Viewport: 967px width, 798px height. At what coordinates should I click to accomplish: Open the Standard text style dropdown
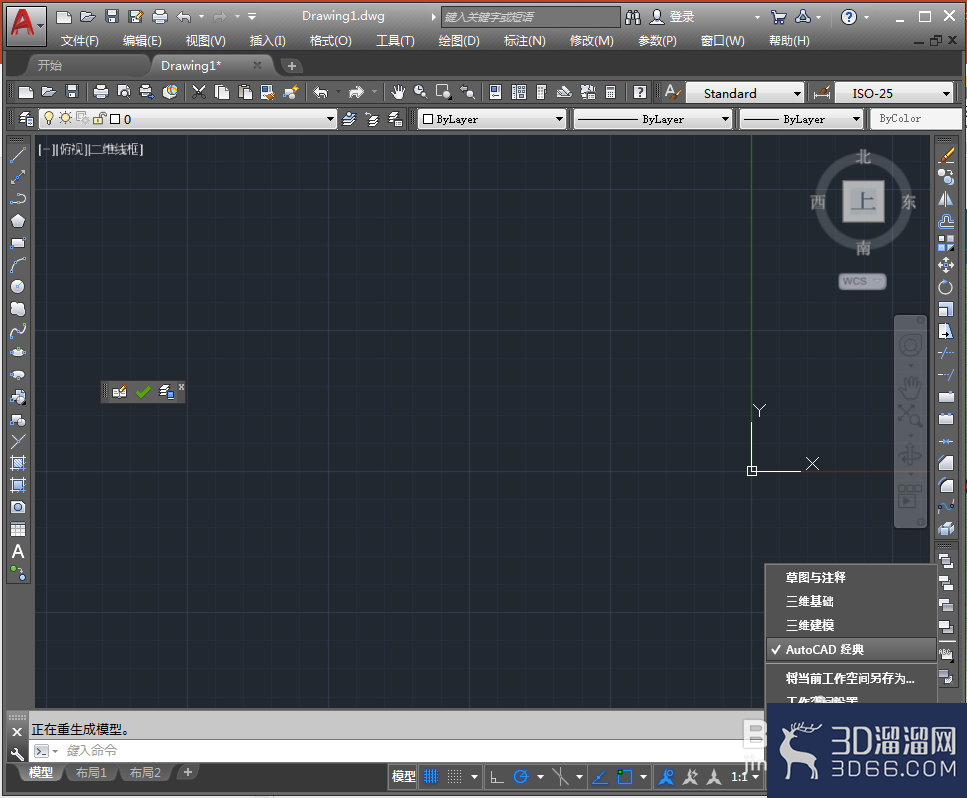coord(797,93)
